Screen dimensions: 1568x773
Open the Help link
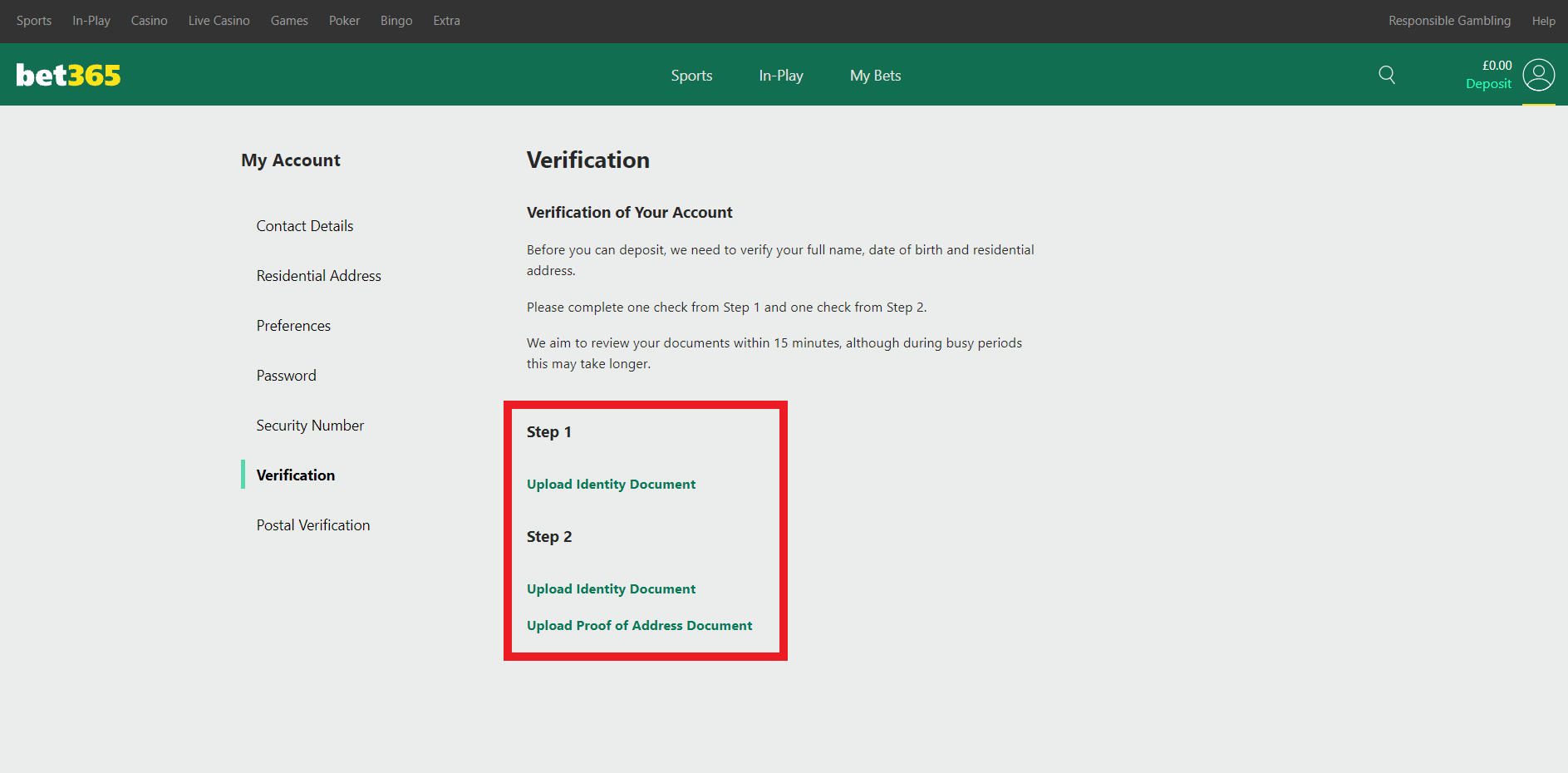coord(1544,21)
